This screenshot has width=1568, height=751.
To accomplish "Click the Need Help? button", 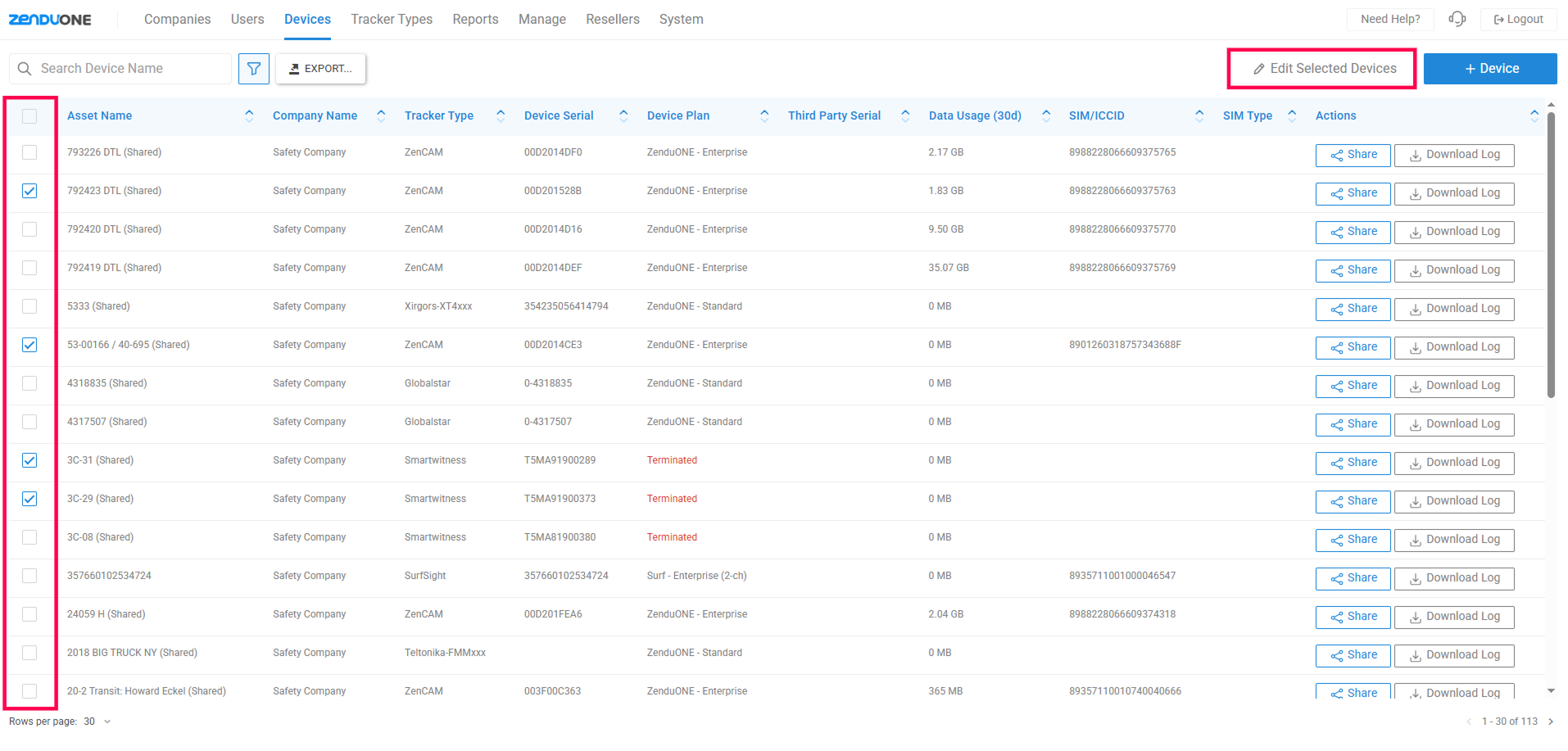I will click(x=1390, y=20).
